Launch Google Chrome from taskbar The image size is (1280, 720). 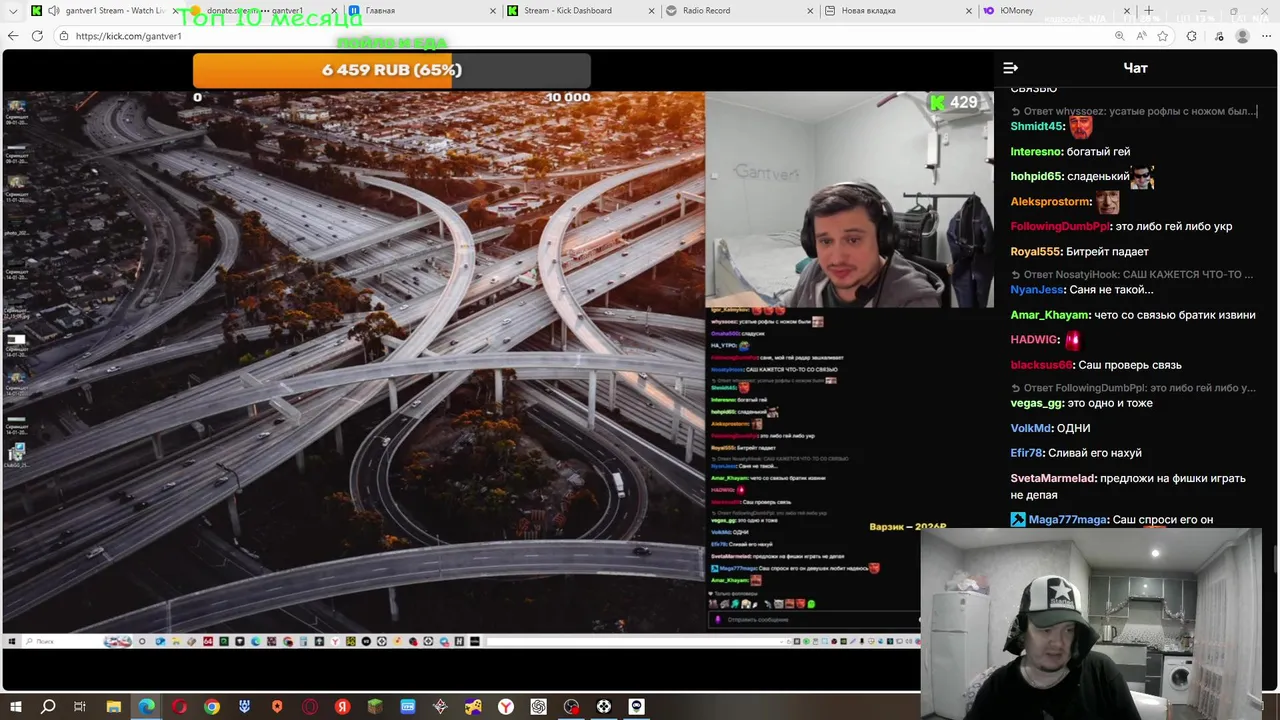coord(212,707)
